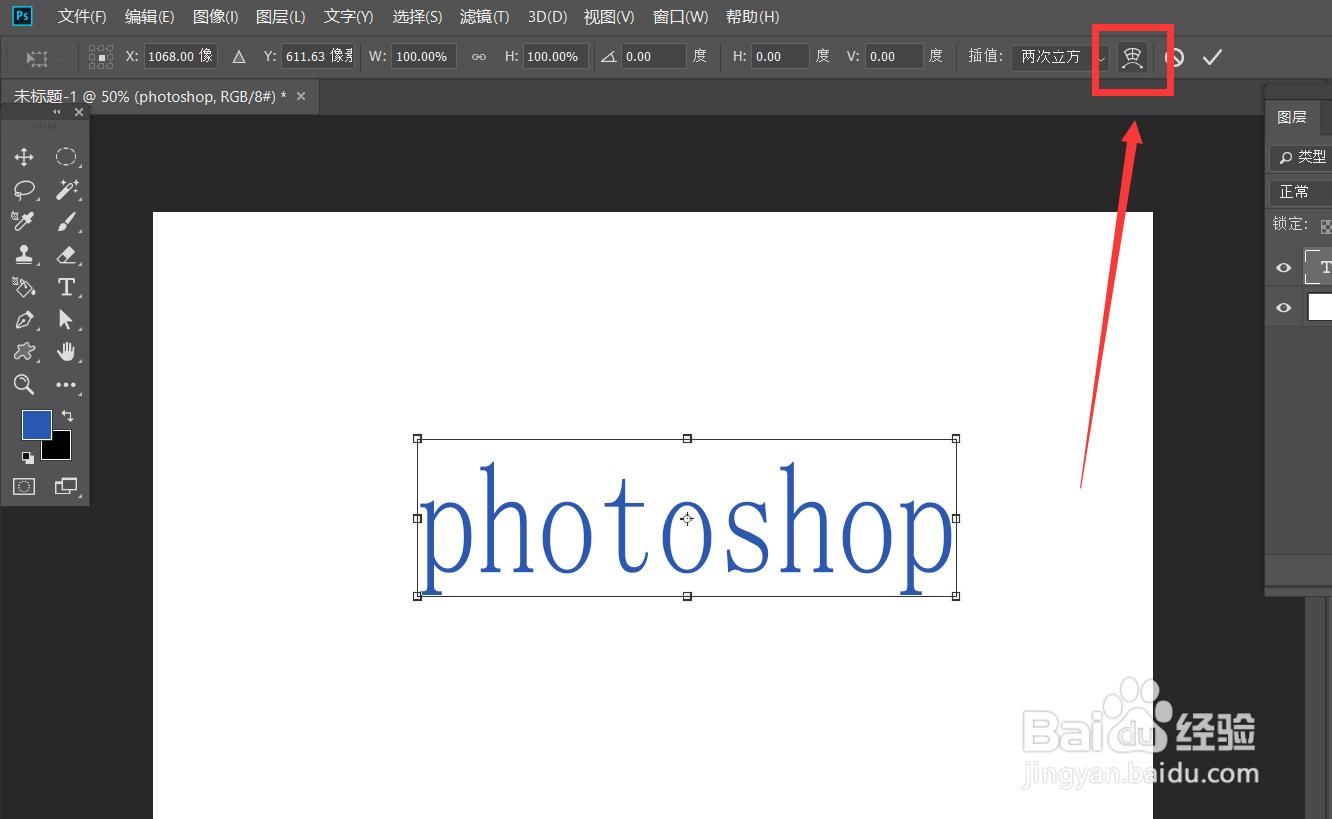Open the 文件(F) menu
Viewport: 1332px width, 819px height.
point(82,17)
